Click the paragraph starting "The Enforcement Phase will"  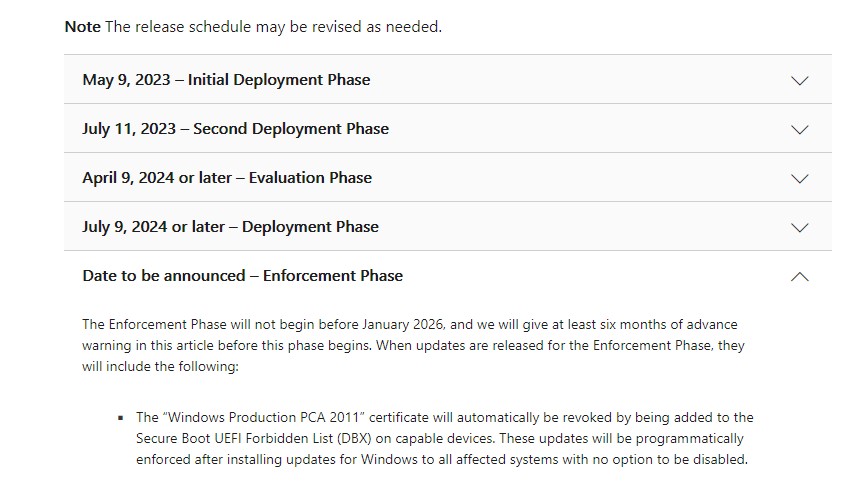tap(415, 345)
